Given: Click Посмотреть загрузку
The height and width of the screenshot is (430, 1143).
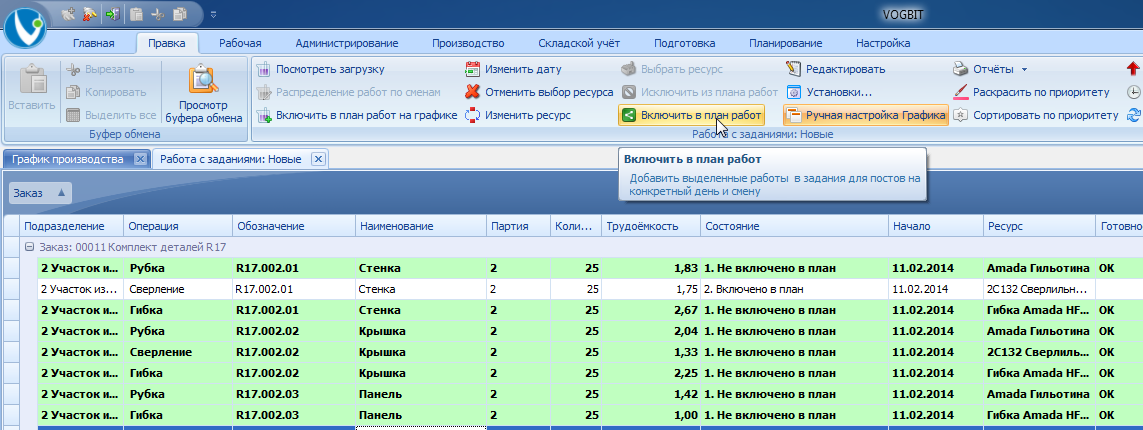Looking at the screenshot, I should [x=320, y=69].
